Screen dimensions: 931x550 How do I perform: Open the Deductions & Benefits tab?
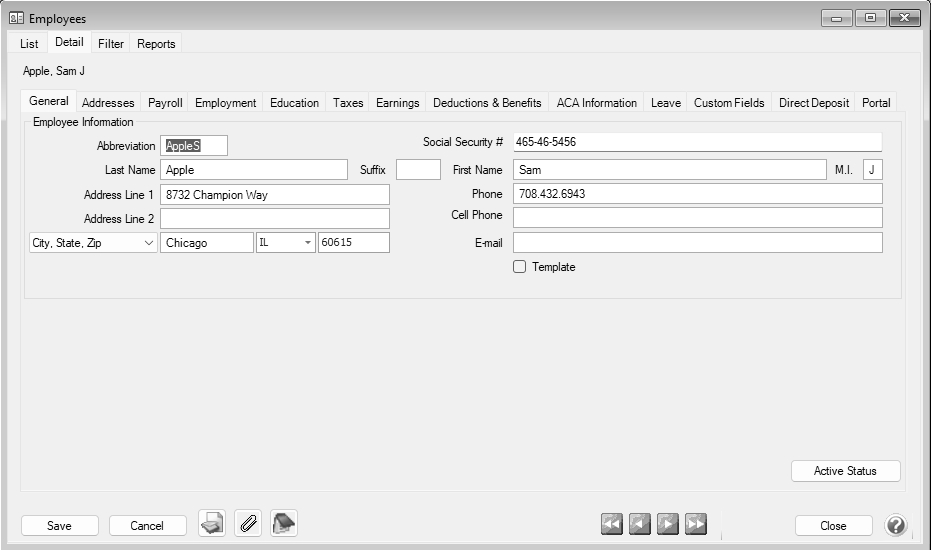point(487,103)
